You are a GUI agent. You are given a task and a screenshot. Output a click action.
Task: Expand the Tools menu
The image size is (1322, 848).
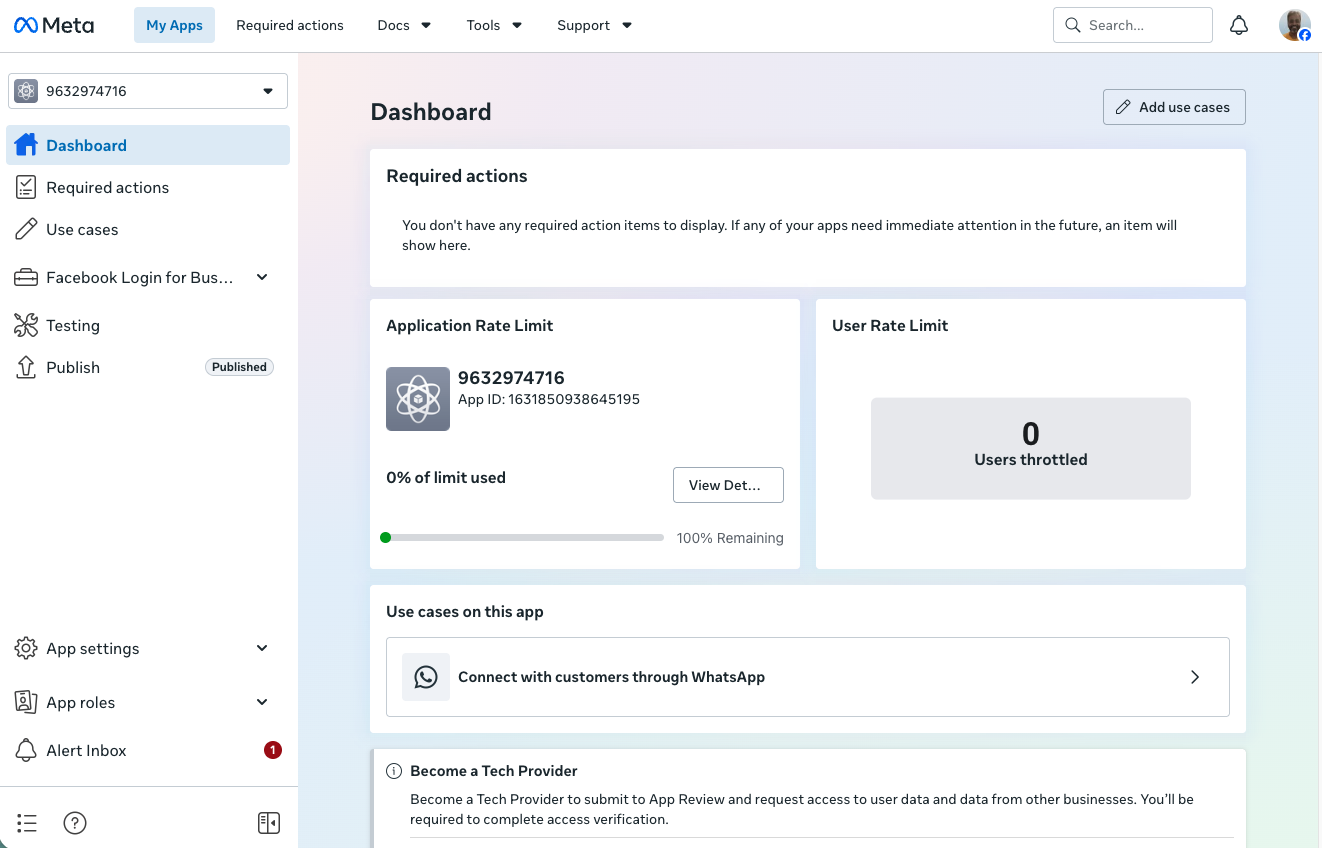point(494,25)
